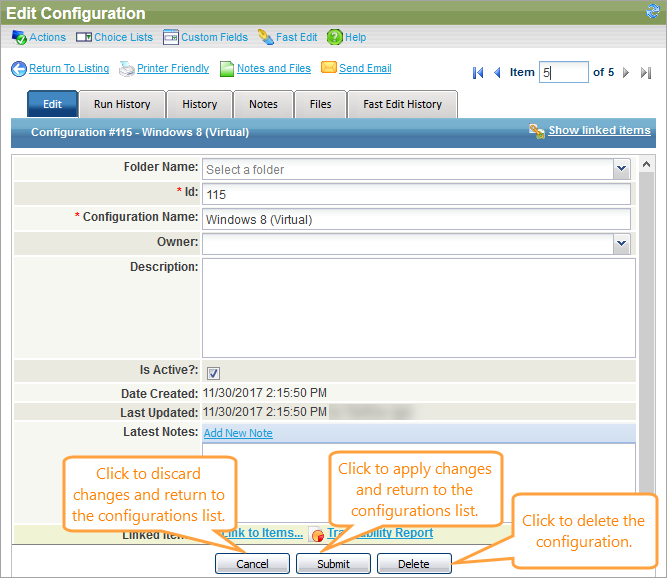
Task: Go to previous item arrow
Action: (497, 73)
